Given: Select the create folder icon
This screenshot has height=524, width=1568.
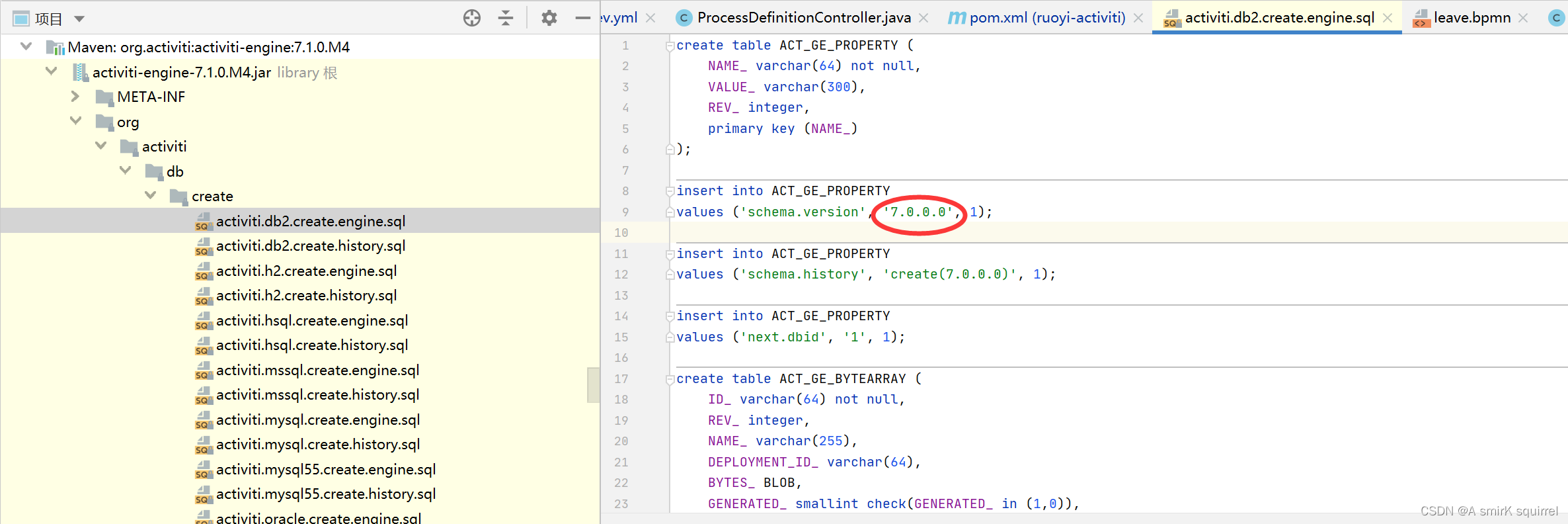Looking at the screenshot, I should pos(178,196).
